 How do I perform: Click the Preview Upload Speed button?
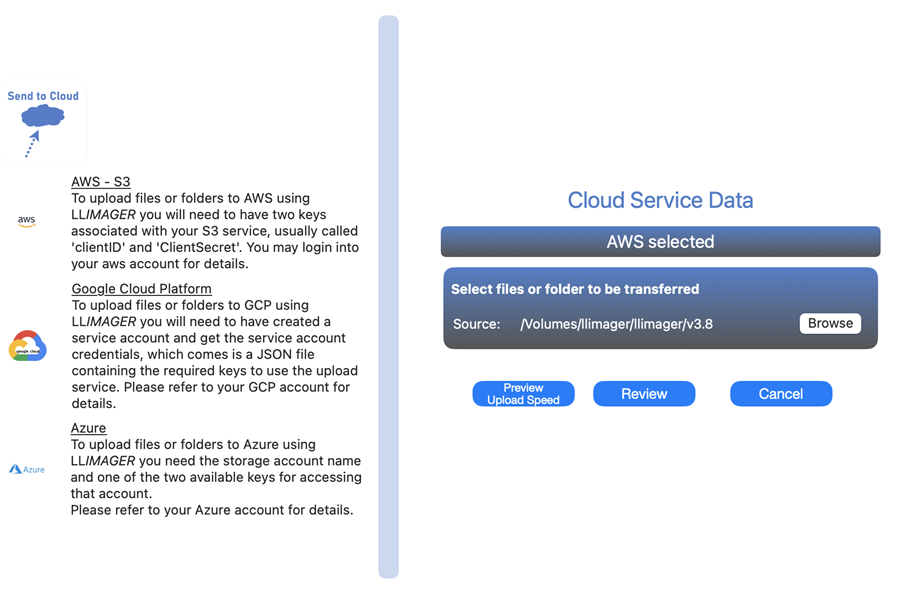click(523, 393)
